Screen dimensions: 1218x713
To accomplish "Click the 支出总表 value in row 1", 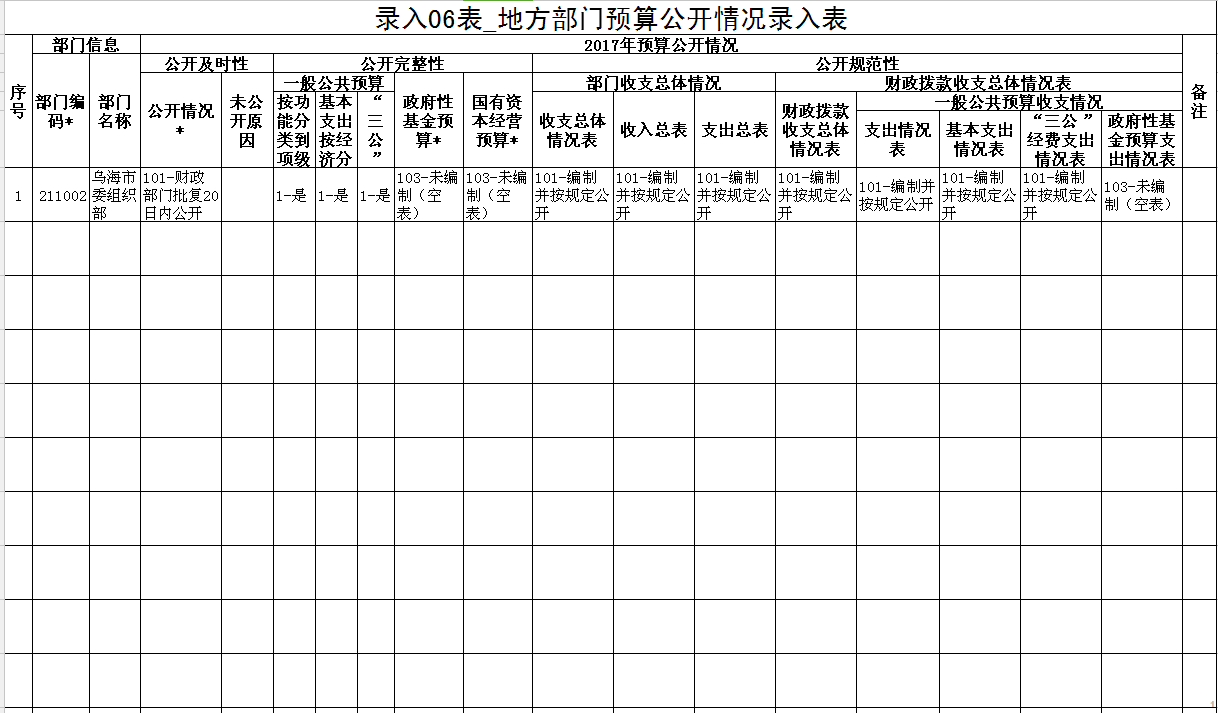I will click(735, 195).
